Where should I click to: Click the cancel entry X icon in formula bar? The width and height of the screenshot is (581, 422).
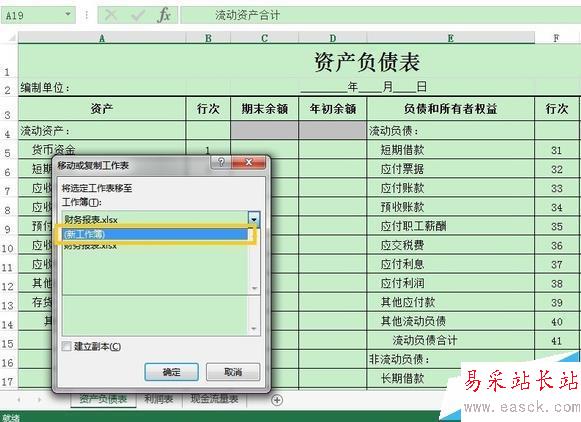[111, 16]
